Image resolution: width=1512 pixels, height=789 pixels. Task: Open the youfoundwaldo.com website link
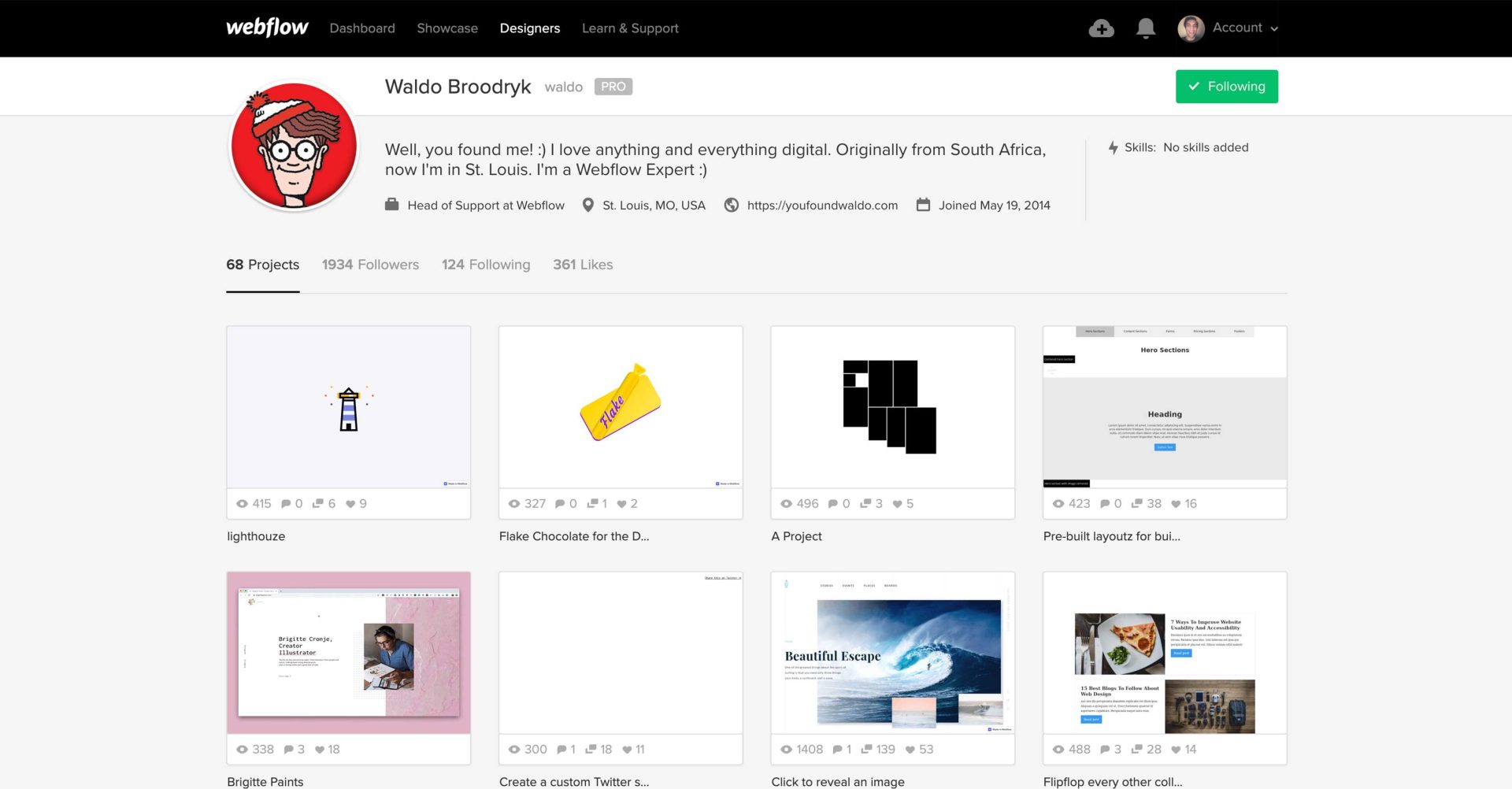[822, 206]
